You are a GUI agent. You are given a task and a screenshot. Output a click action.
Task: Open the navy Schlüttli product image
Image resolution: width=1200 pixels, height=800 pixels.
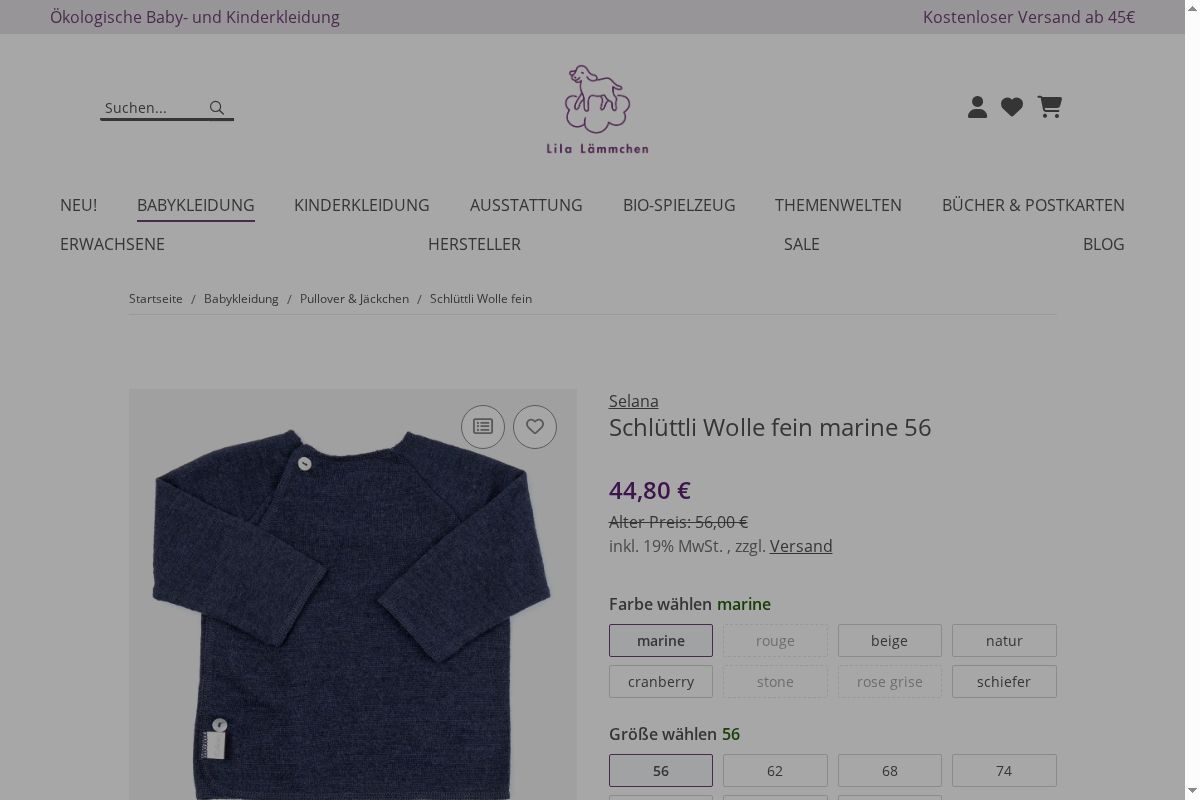pos(353,600)
